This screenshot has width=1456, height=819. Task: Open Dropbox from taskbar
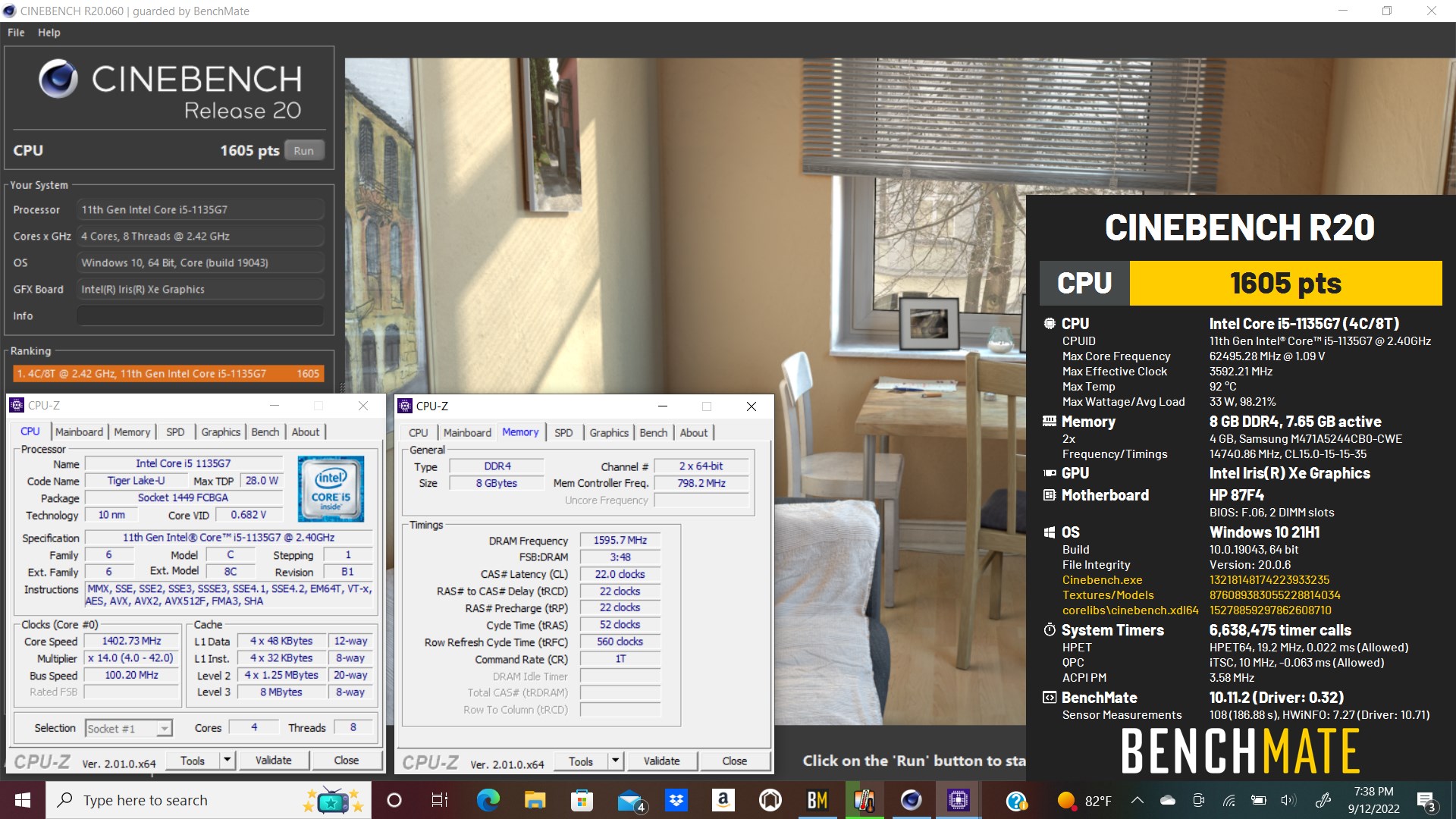tap(676, 800)
